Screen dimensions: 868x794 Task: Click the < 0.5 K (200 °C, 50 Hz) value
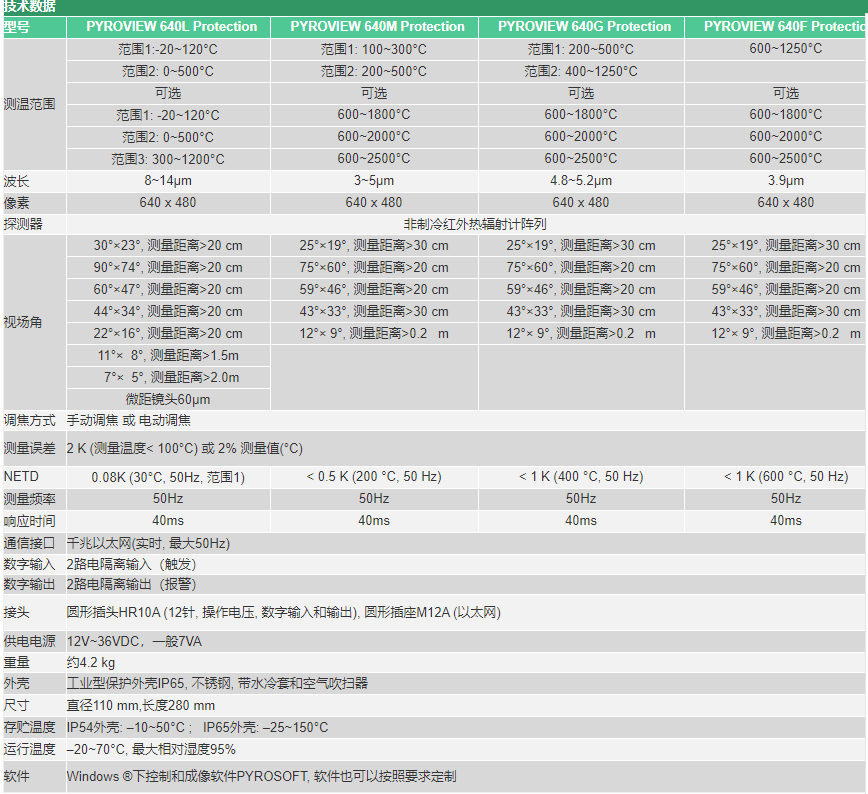pos(374,477)
